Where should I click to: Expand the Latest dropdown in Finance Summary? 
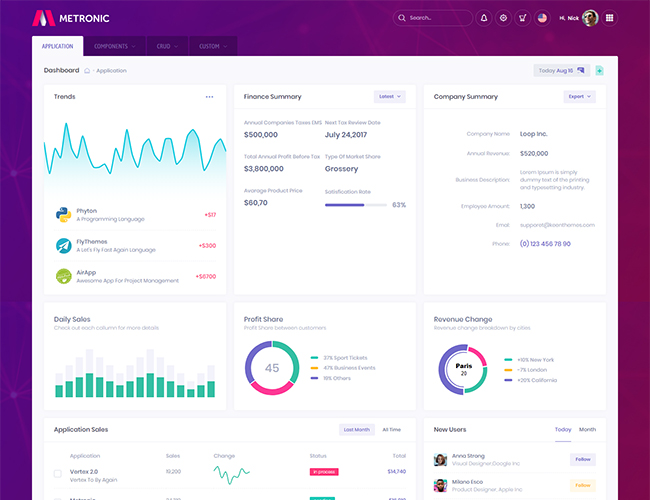coord(389,97)
